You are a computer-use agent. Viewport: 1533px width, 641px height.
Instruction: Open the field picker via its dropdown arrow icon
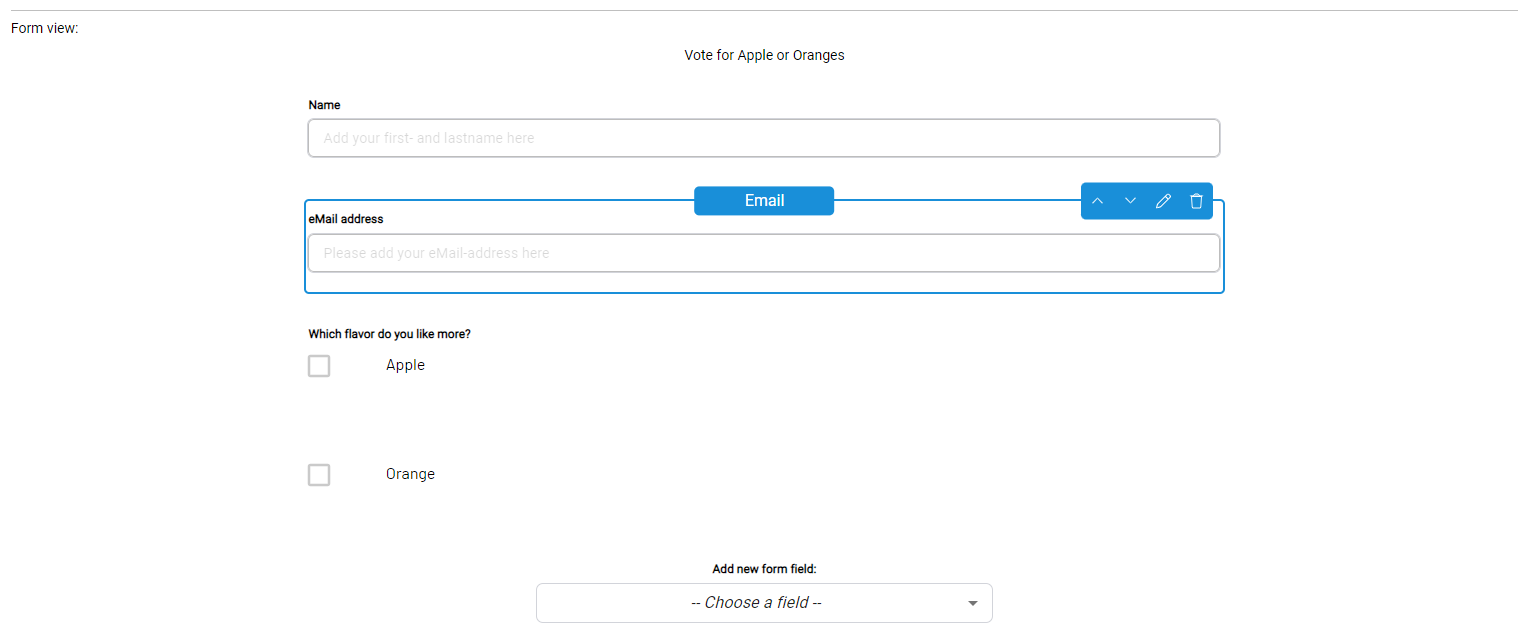pos(971,603)
